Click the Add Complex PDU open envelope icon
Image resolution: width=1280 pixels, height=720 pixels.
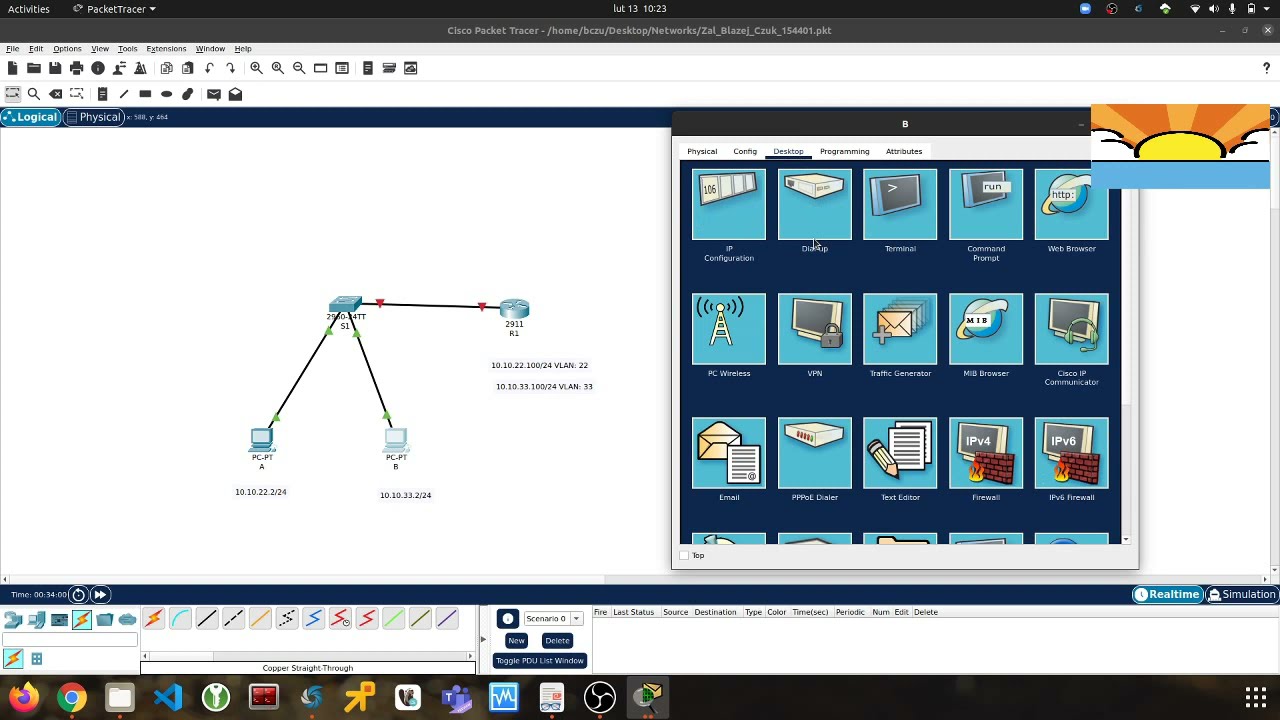click(x=235, y=94)
